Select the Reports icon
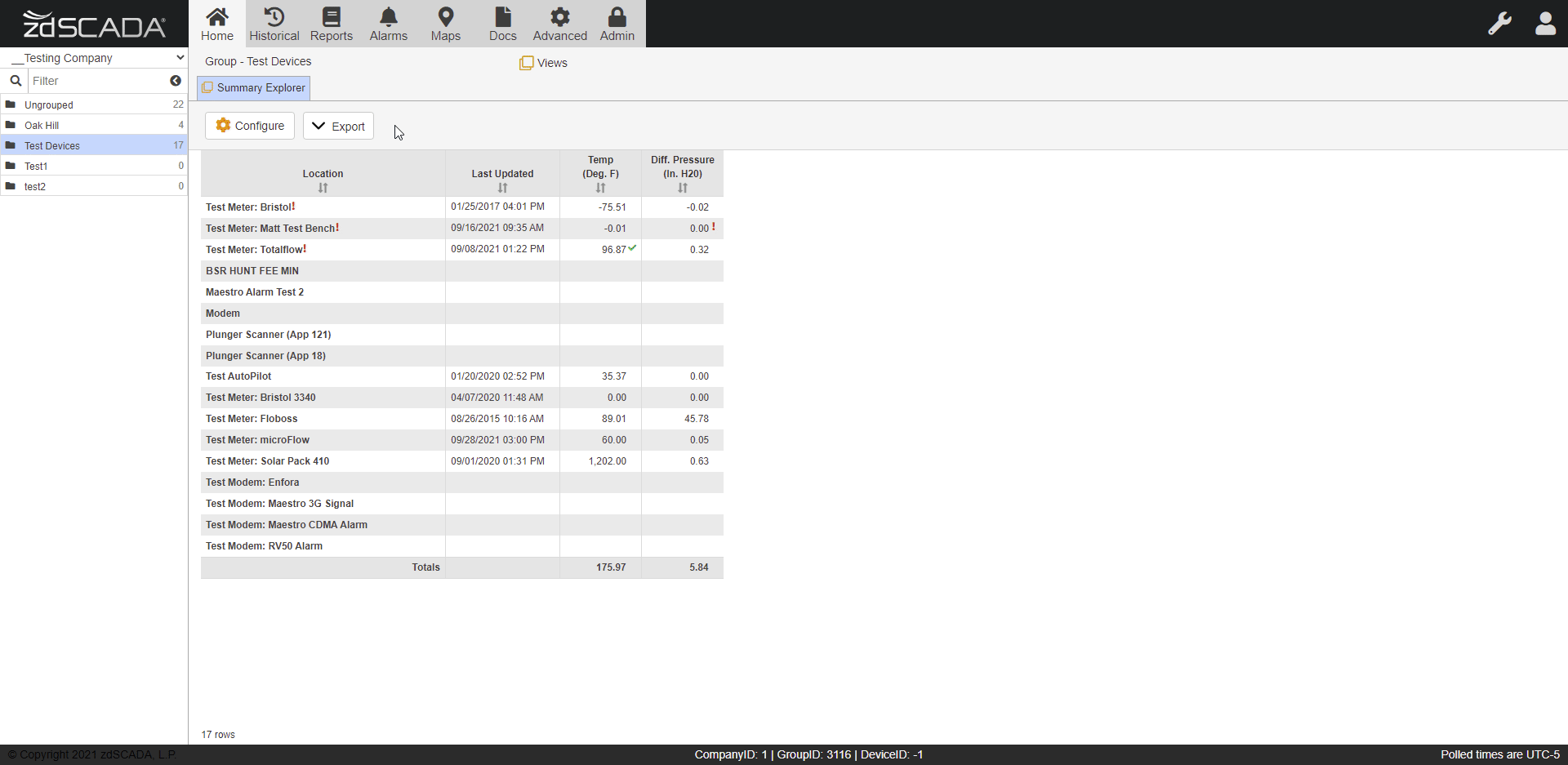 (331, 23)
